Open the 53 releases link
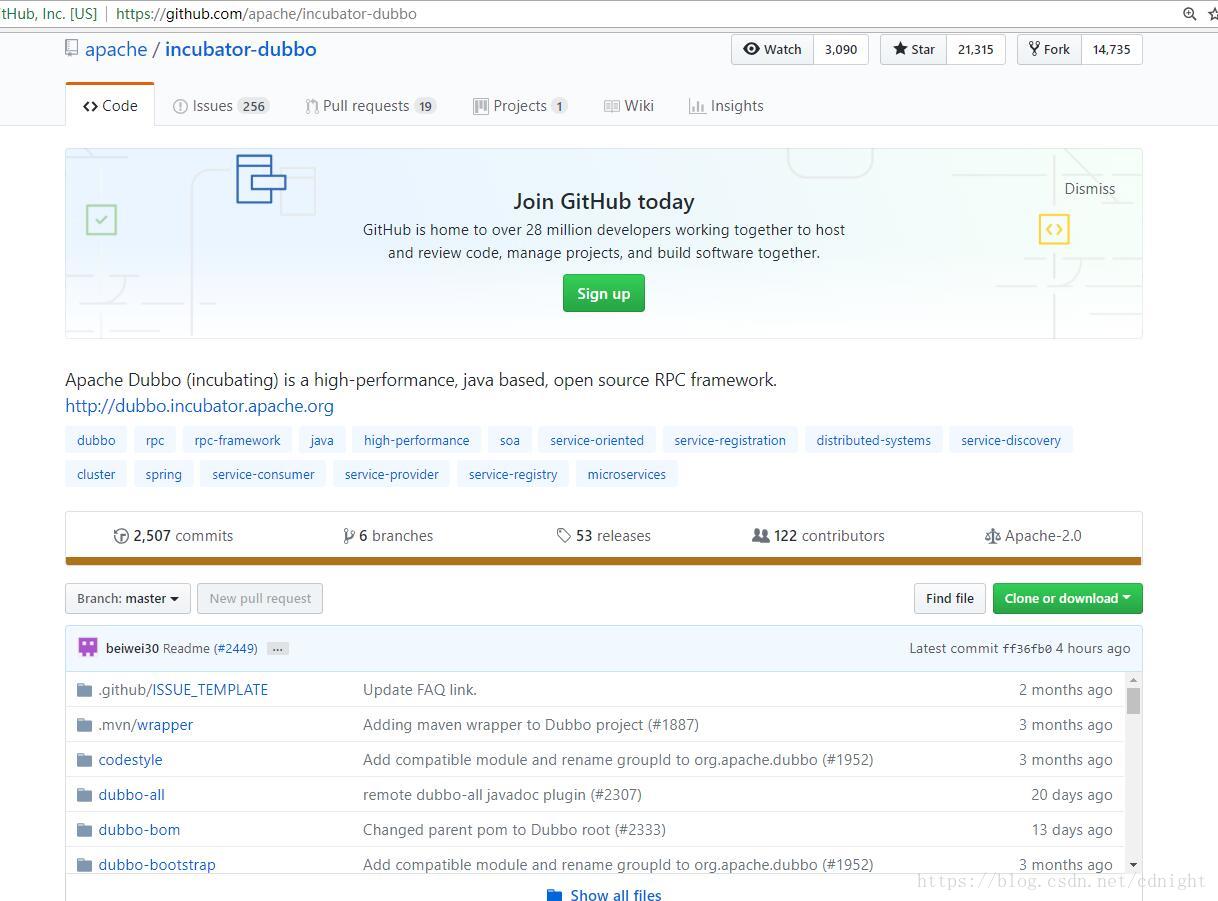Viewport: 1218px width, 901px height. click(604, 536)
